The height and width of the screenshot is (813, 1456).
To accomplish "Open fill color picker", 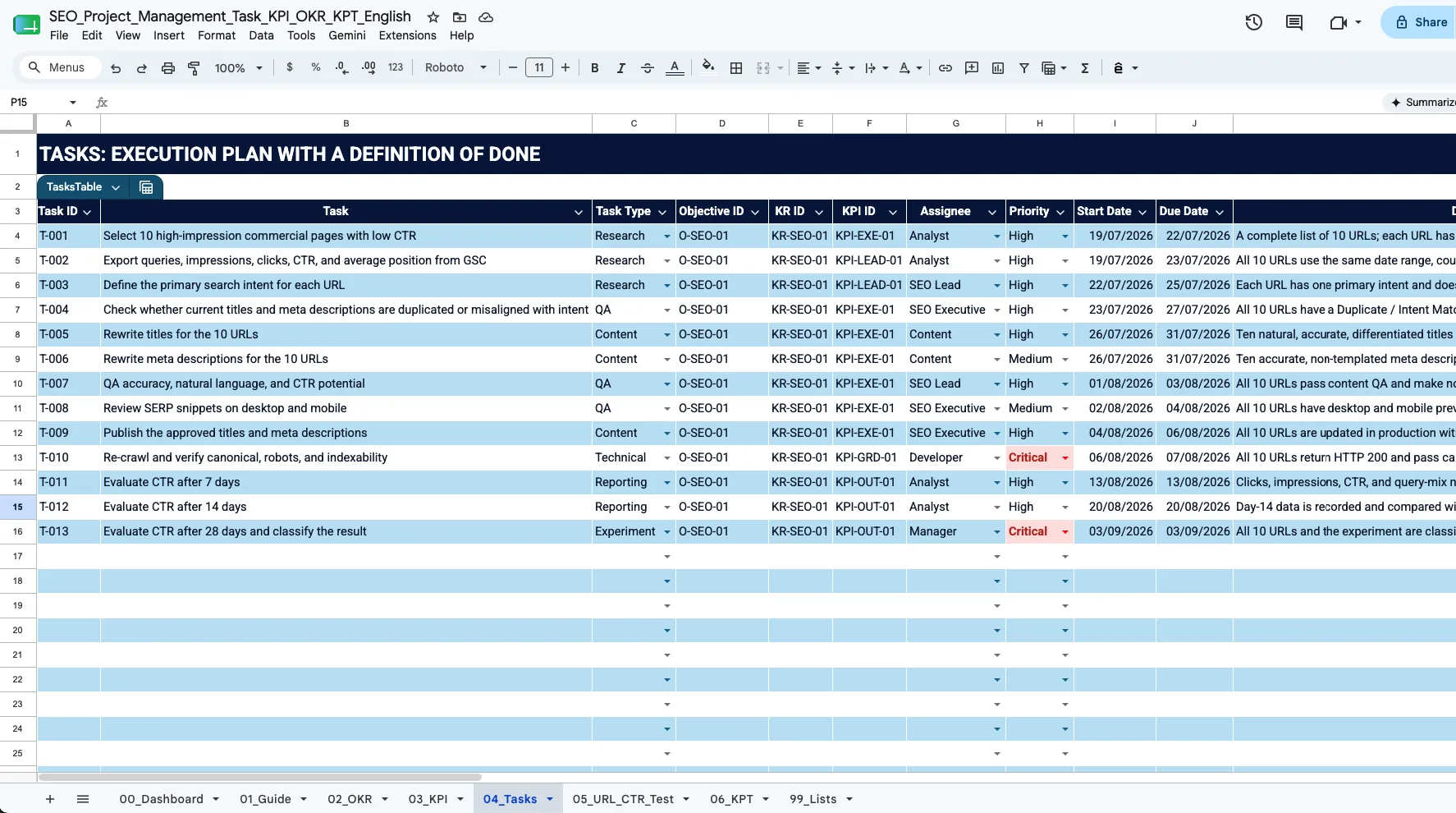I will [x=708, y=67].
